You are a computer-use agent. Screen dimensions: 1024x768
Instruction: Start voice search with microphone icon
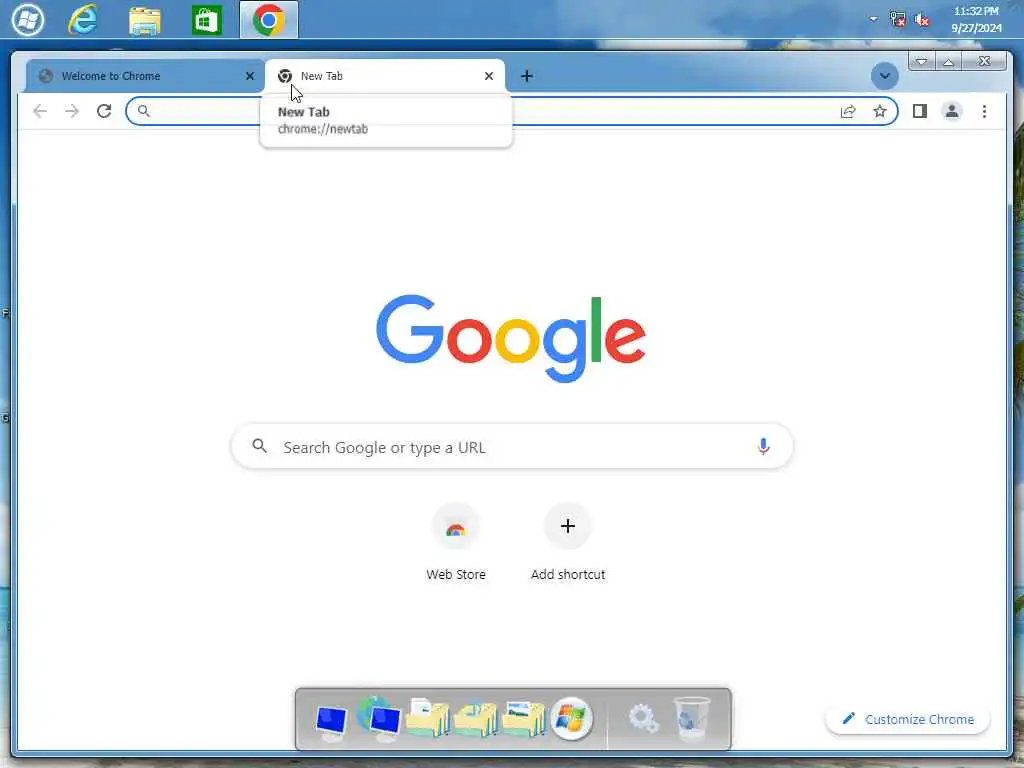click(x=763, y=447)
